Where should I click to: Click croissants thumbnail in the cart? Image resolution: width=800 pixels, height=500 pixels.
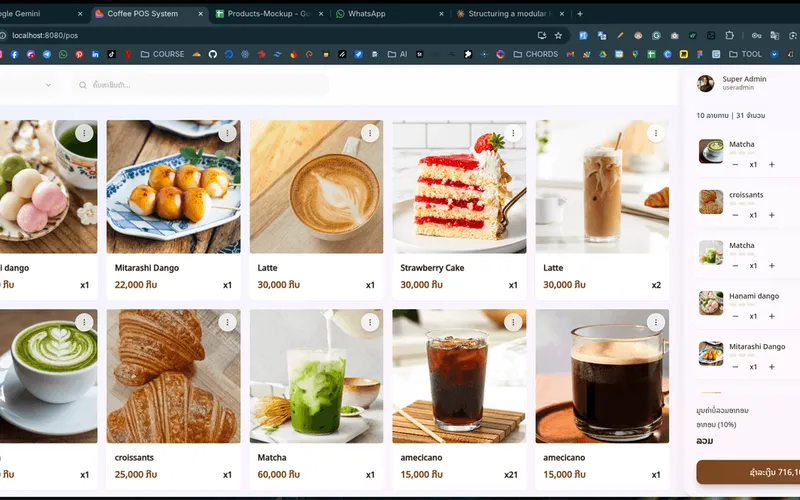click(x=711, y=202)
